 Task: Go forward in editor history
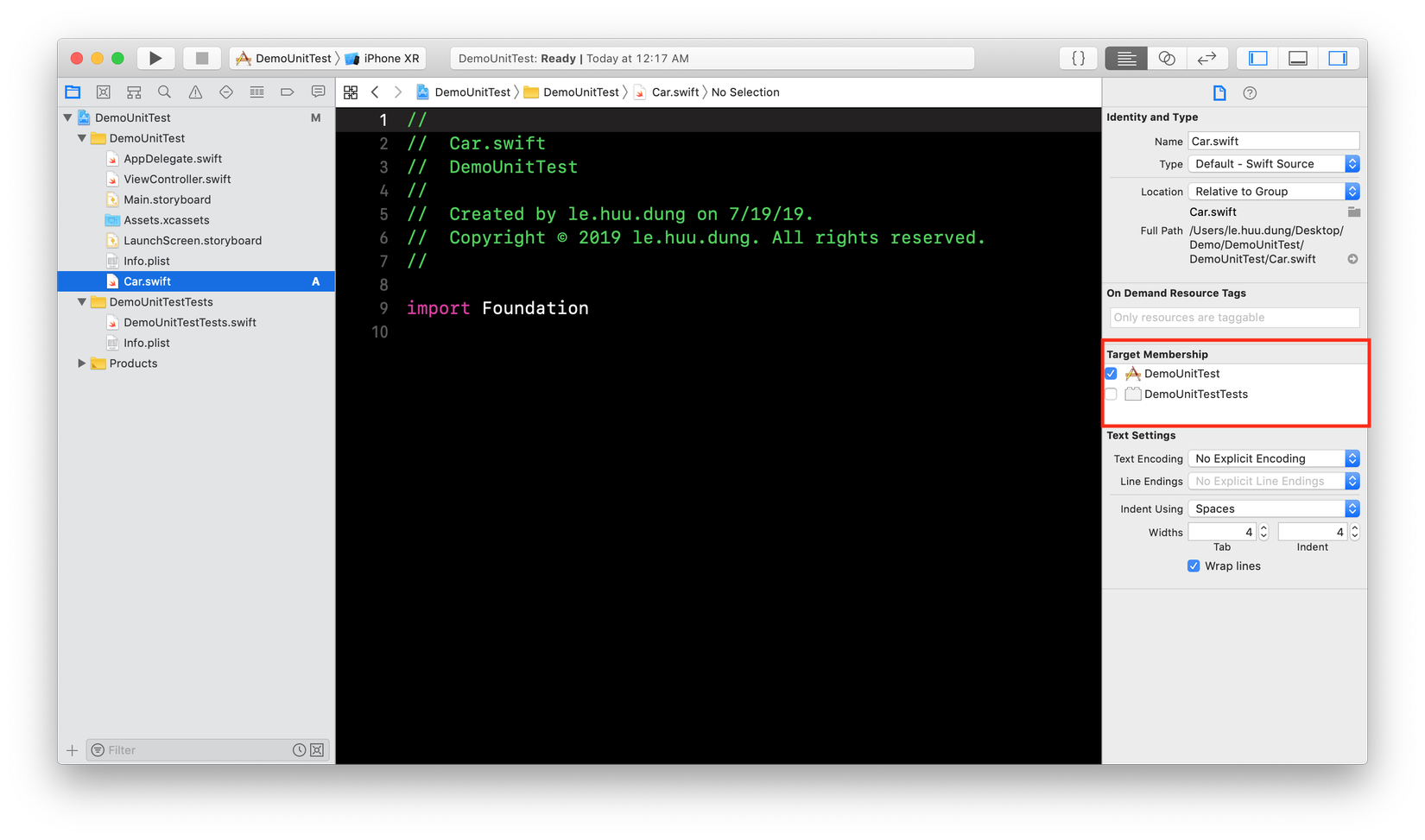click(398, 92)
